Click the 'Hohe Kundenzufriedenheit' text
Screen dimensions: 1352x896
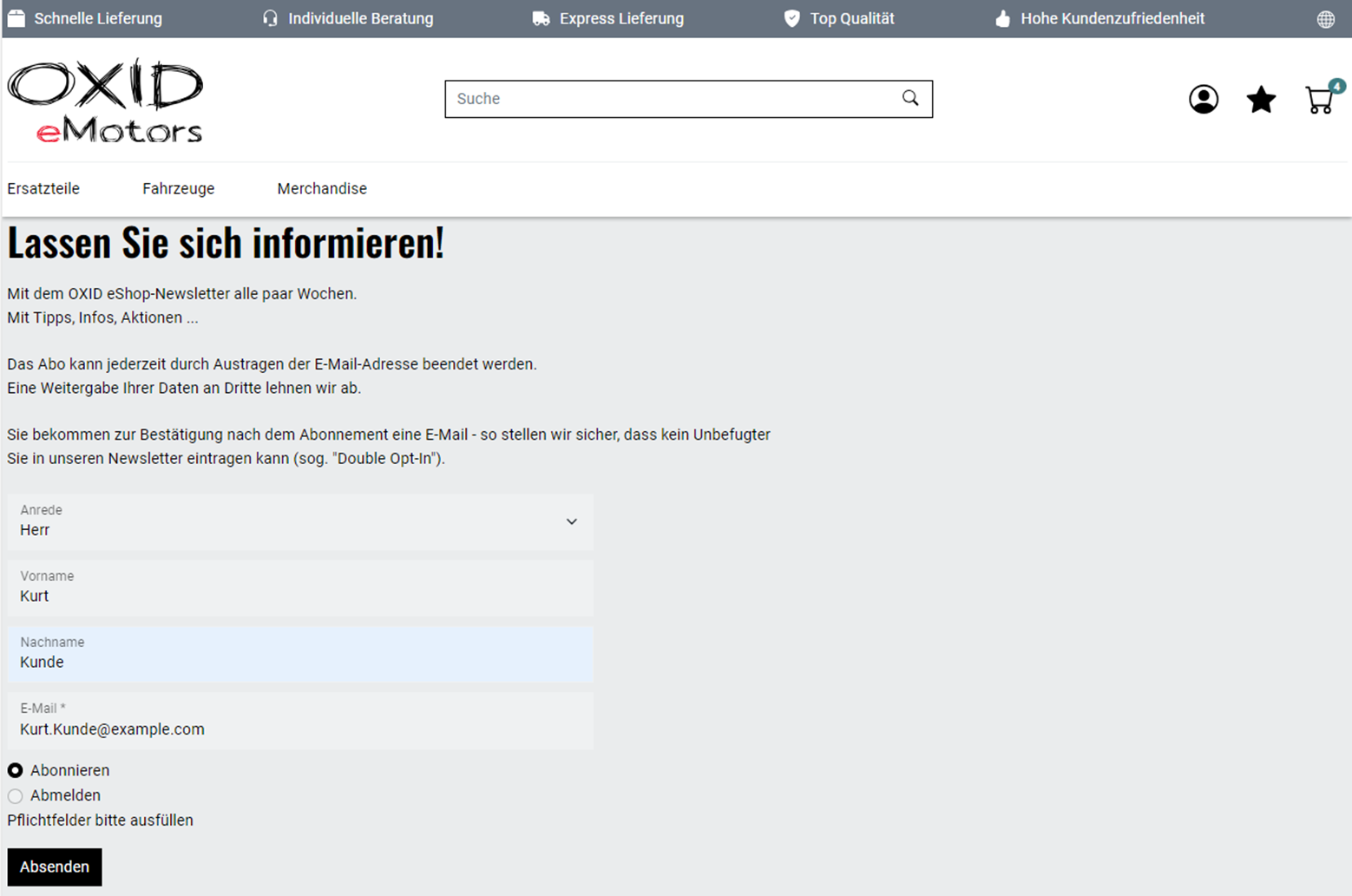[x=1112, y=18]
